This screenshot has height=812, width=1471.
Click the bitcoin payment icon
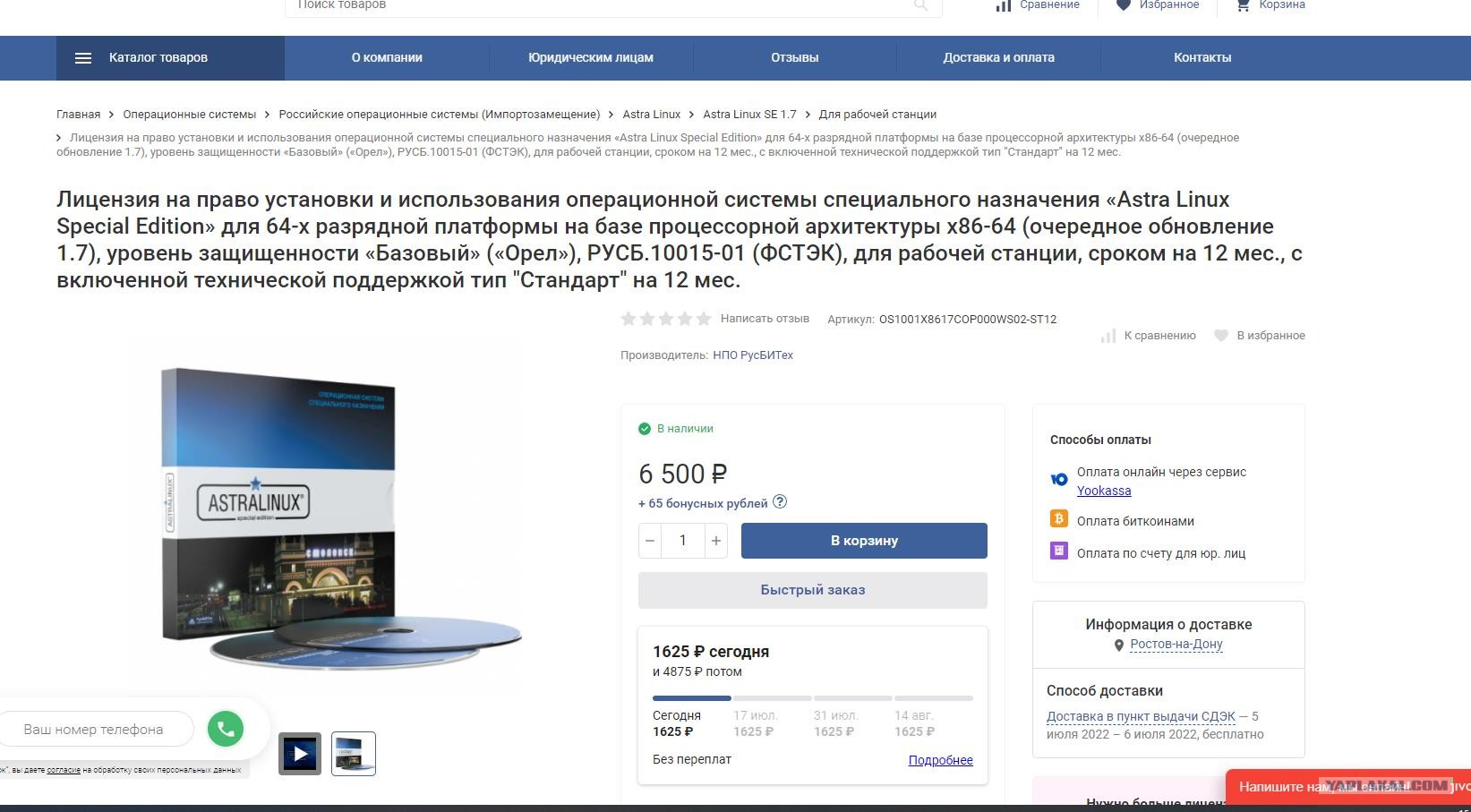(x=1059, y=518)
